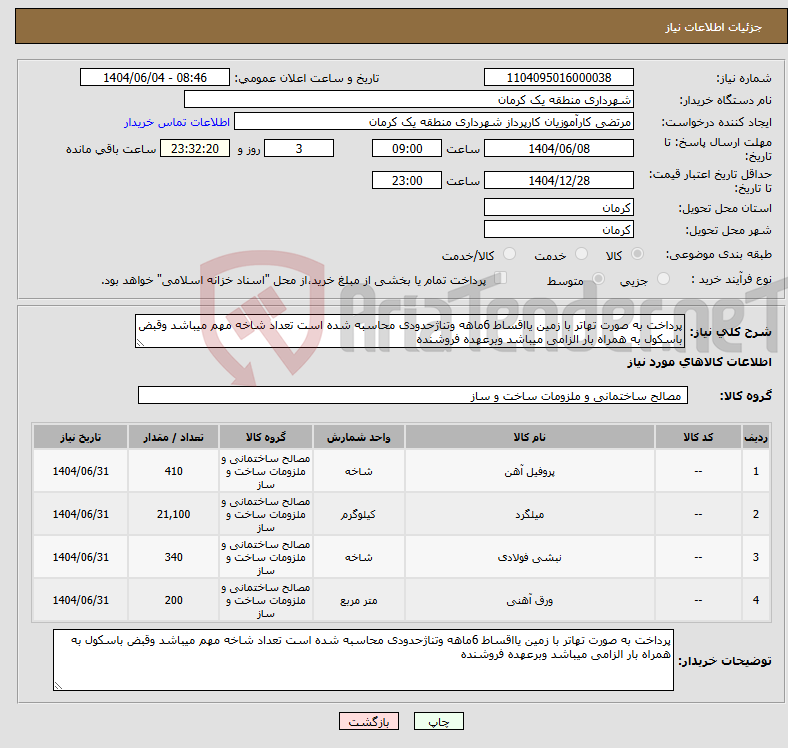This screenshot has height=748, width=788.
Task: Click the کد کالا column header
Action: (x=698, y=437)
